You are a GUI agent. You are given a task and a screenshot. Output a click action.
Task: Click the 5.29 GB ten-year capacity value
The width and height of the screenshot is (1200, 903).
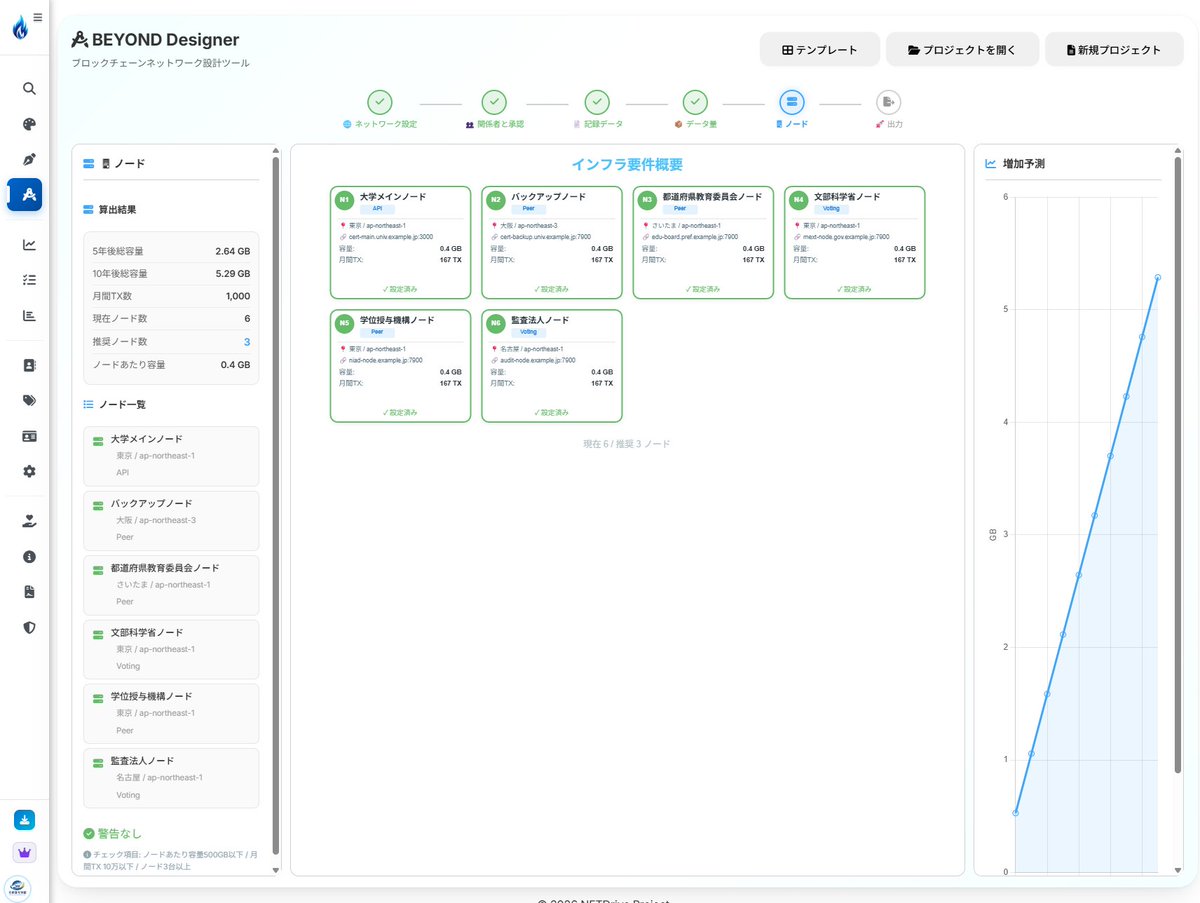tap(233, 273)
